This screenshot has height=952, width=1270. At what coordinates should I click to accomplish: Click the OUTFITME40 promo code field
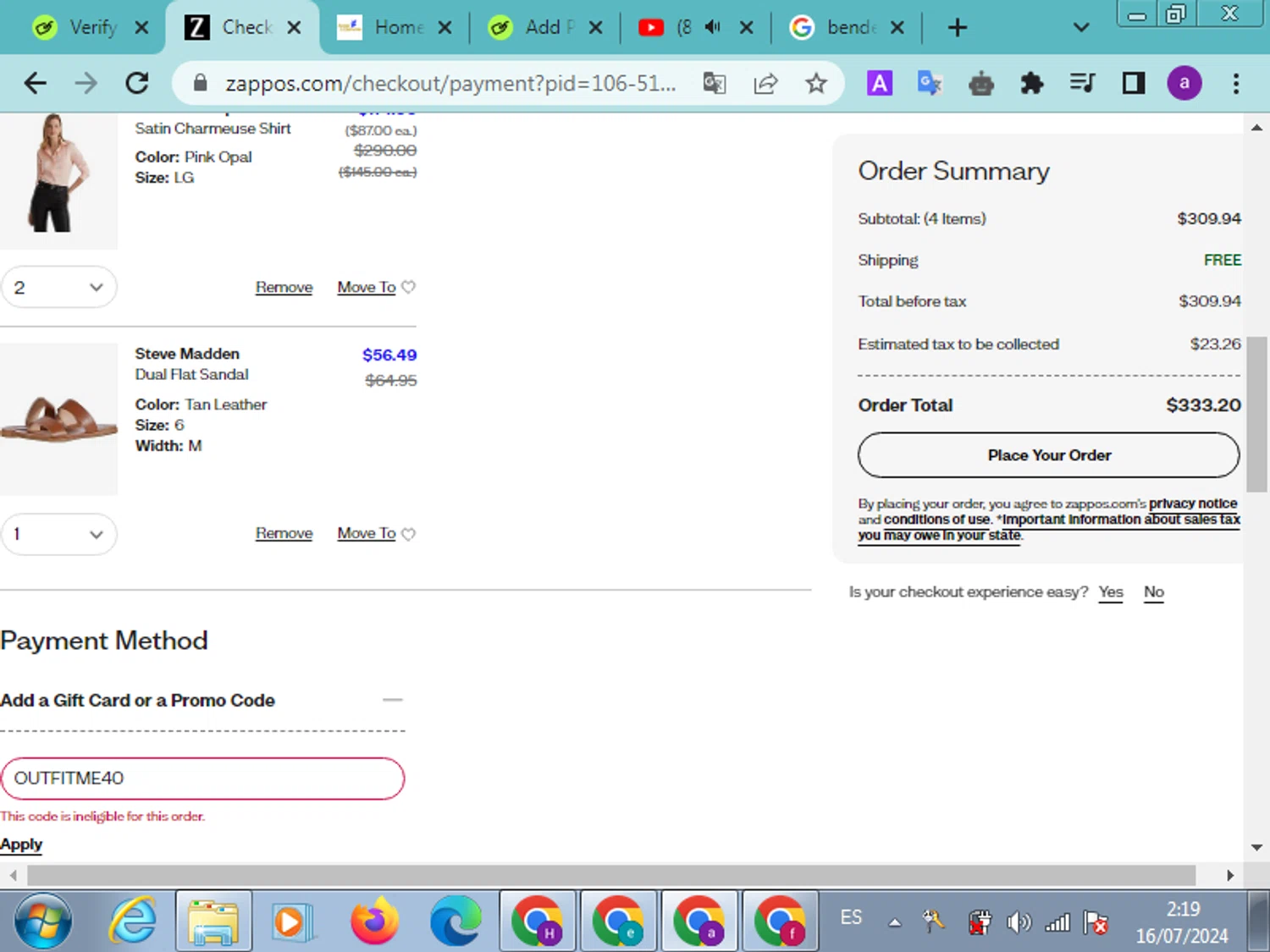(x=202, y=779)
